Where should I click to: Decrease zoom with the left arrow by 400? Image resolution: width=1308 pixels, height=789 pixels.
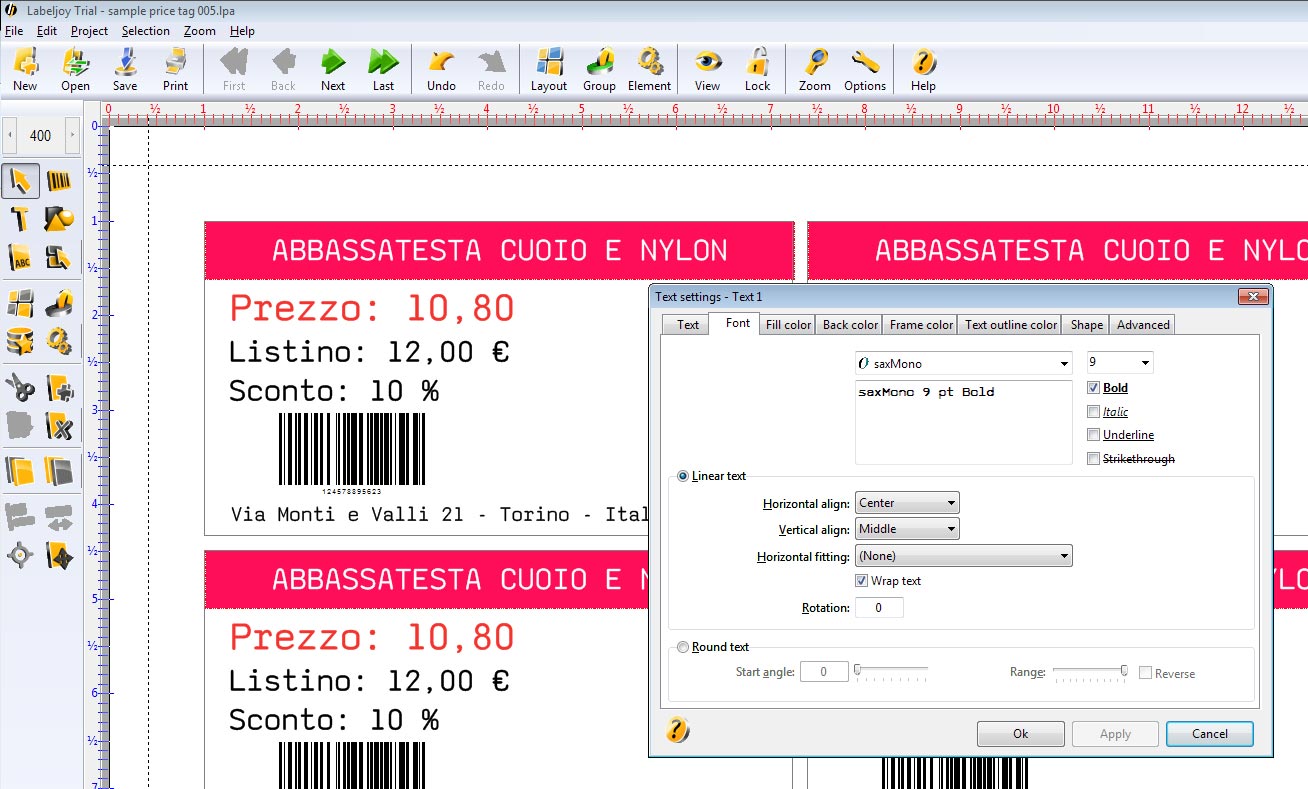tap(10, 135)
